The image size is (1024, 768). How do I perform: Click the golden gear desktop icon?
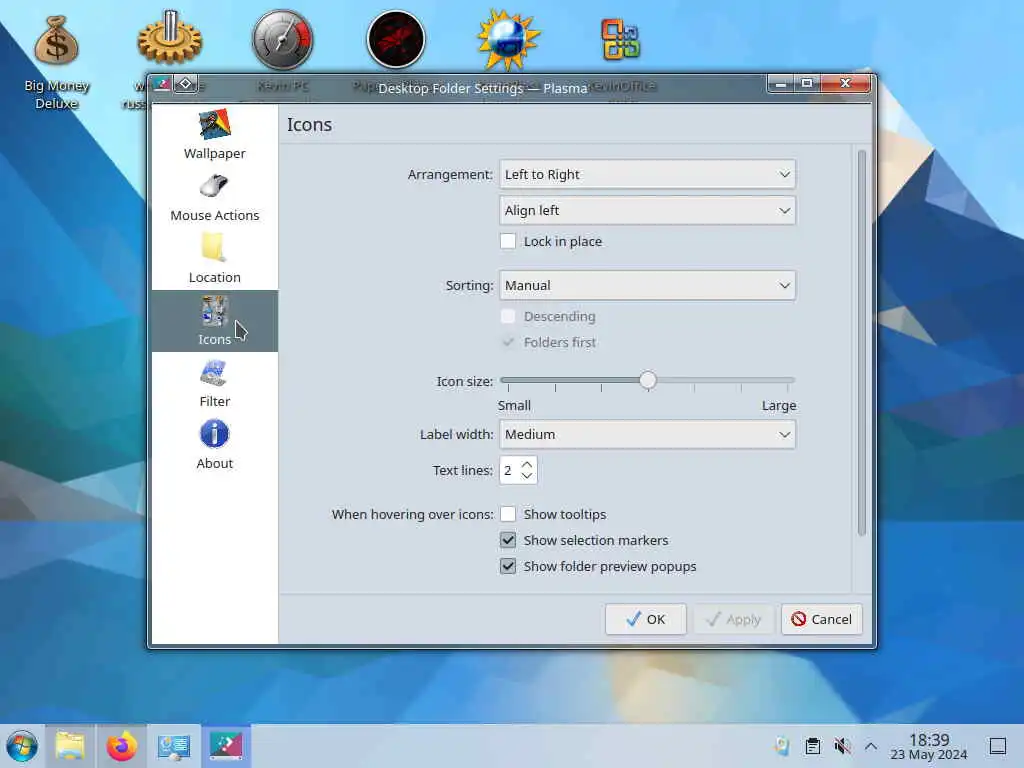pyautogui.click(x=169, y=39)
